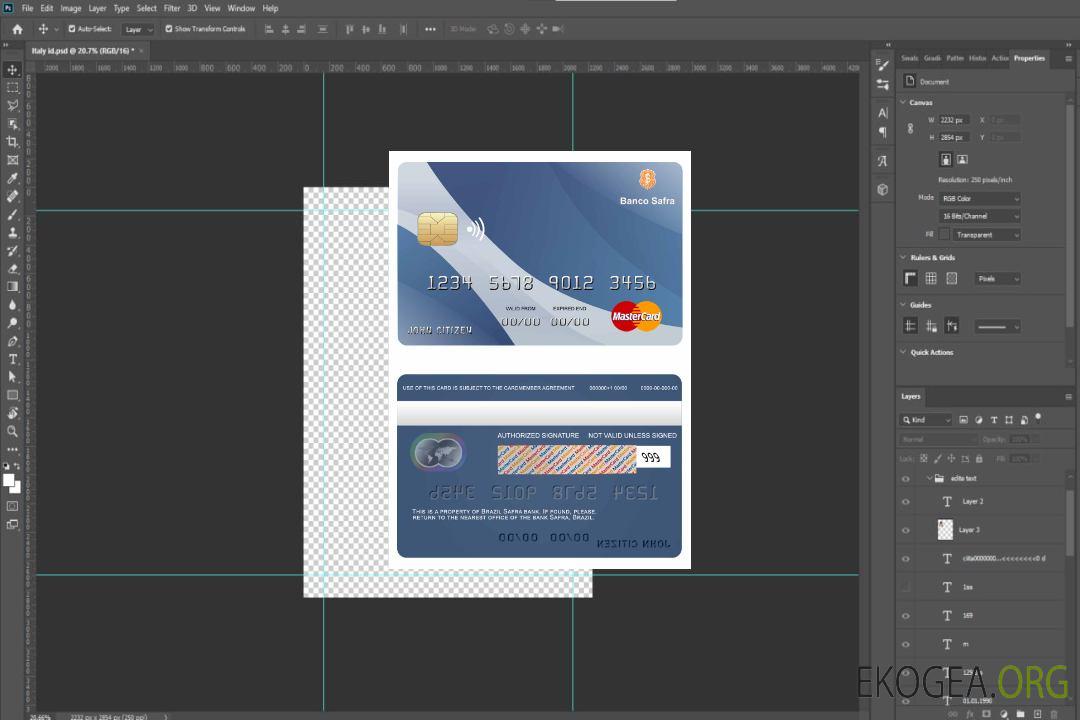Viewport: 1080px width, 720px height.
Task: Filter layers by type layers icon
Action: [x=994, y=420]
